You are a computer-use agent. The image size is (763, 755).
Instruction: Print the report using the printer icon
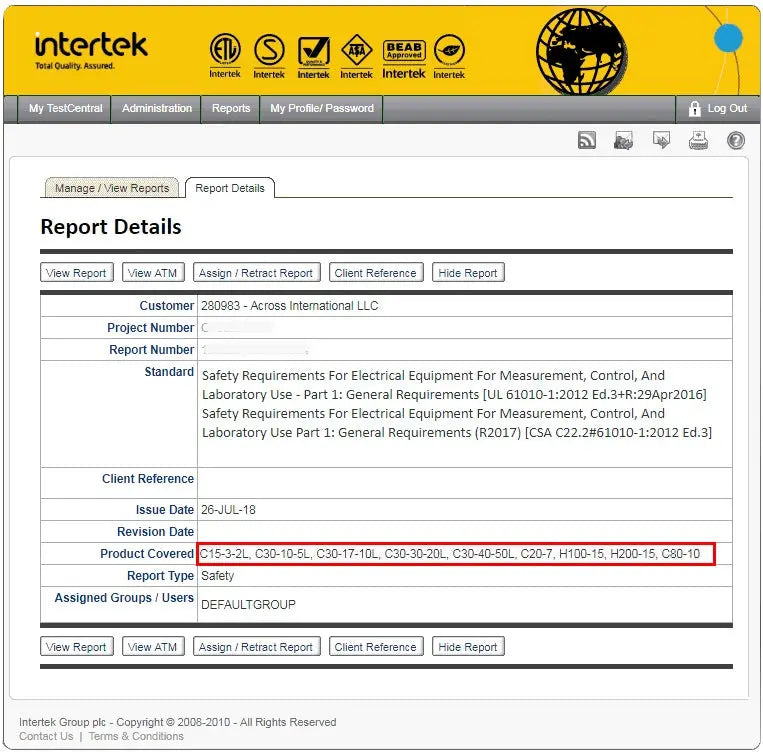pyautogui.click(x=698, y=141)
